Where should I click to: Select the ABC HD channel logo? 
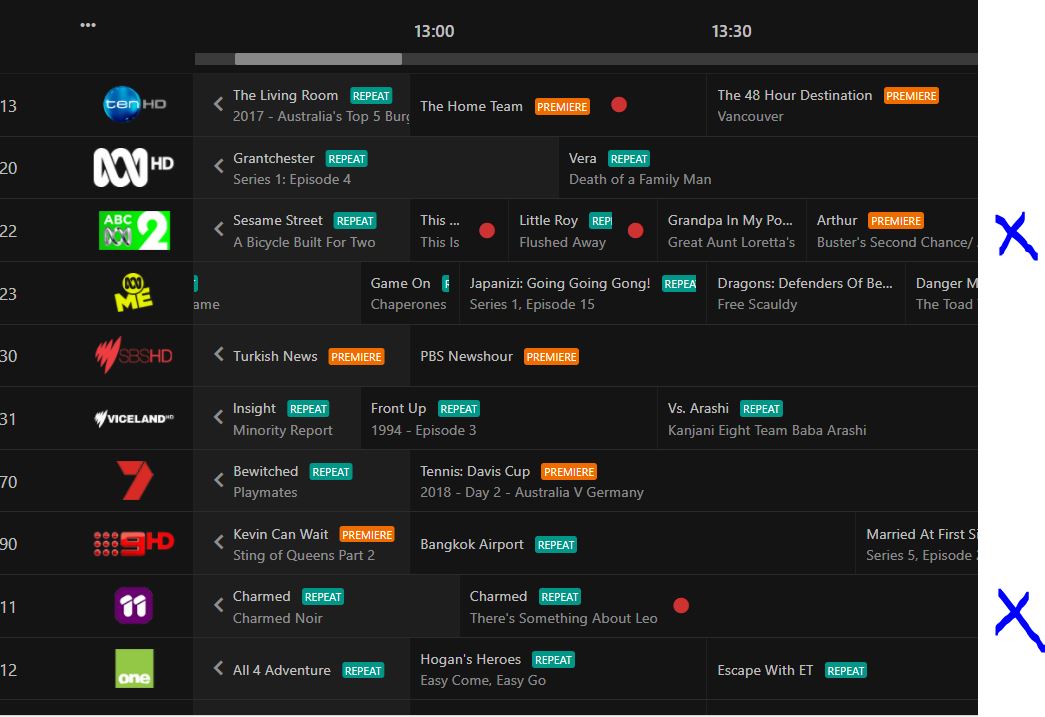[x=133, y=167]
